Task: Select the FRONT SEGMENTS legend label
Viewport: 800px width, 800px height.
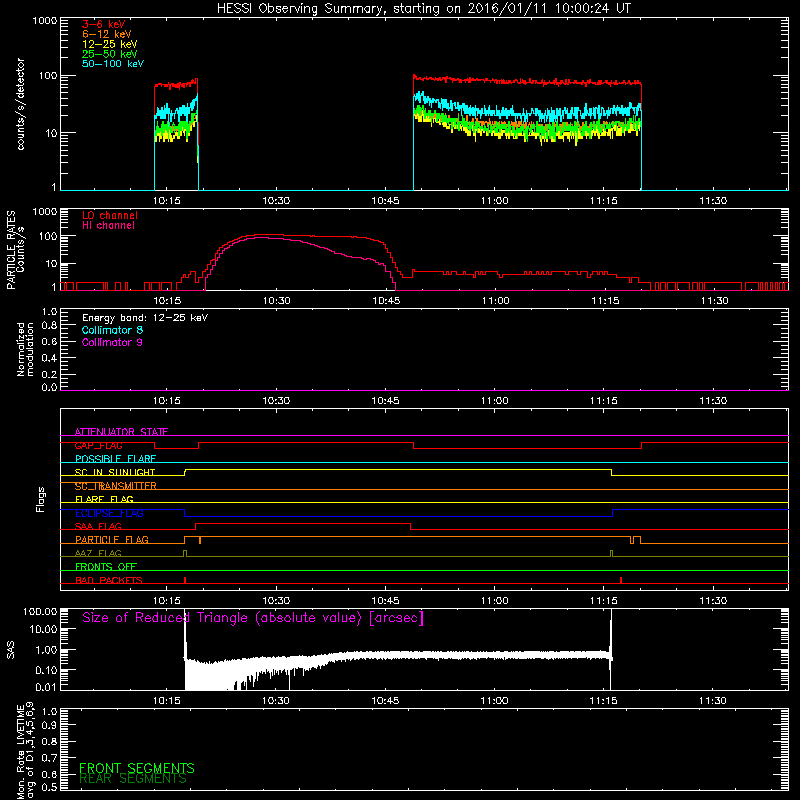Action: 137,768
